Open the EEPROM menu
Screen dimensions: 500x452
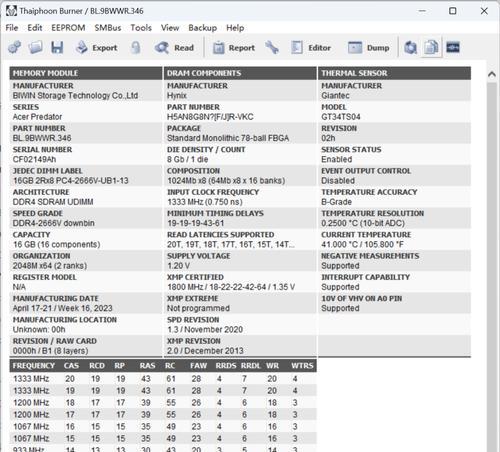tap(68, 28)
